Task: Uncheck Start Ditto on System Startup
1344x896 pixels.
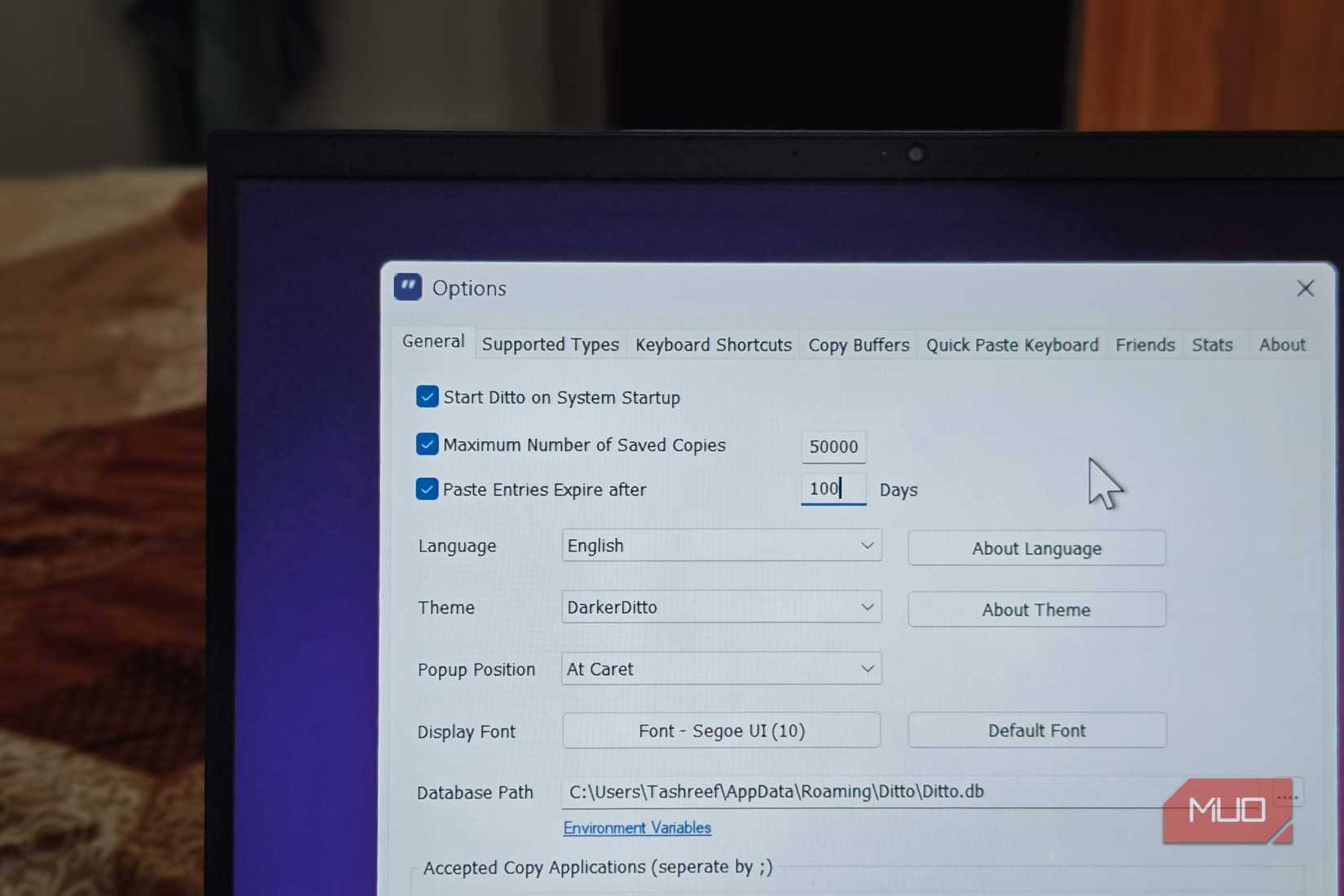Action: pyautogui.click(x=427, y=397)
